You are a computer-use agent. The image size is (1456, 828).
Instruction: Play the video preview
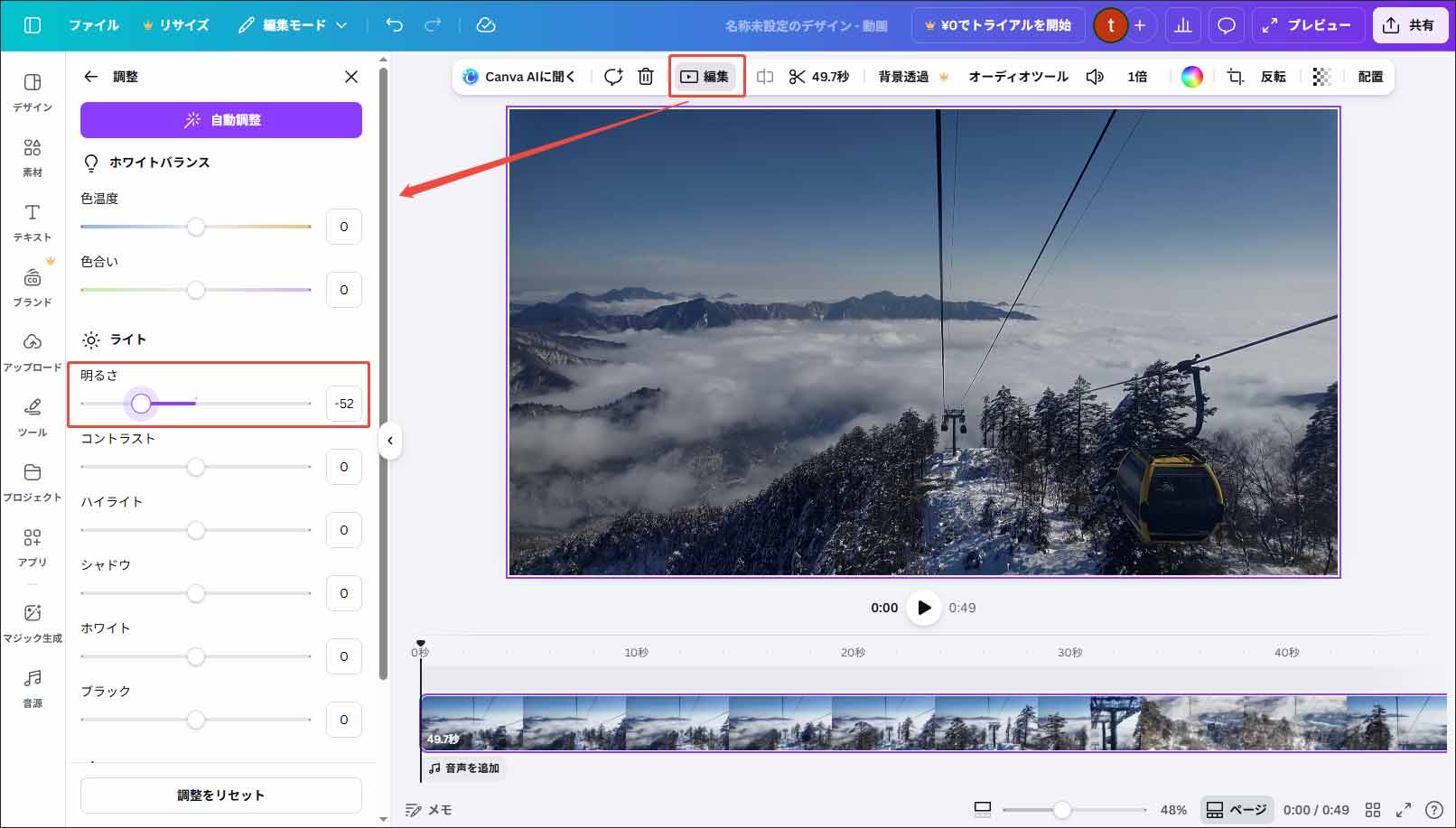pyautogui.click(x=922, y=608)
